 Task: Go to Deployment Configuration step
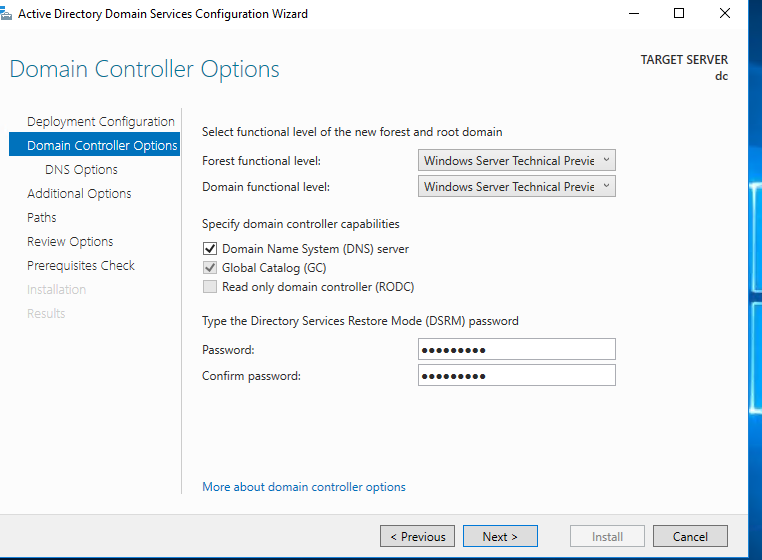pyautogui.click(x=101, y=122)
